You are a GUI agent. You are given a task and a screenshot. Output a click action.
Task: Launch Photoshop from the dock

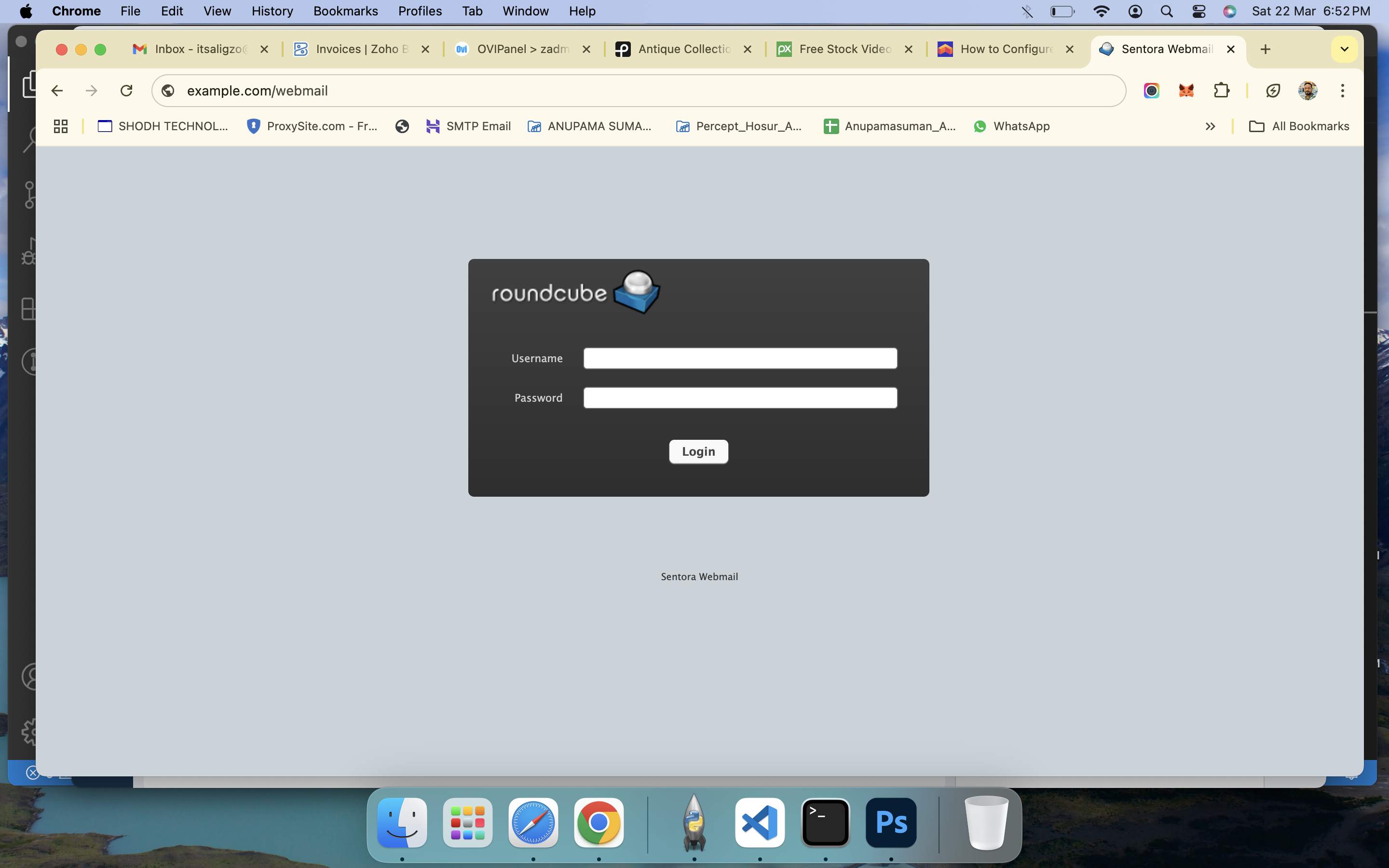click(891, 823)
